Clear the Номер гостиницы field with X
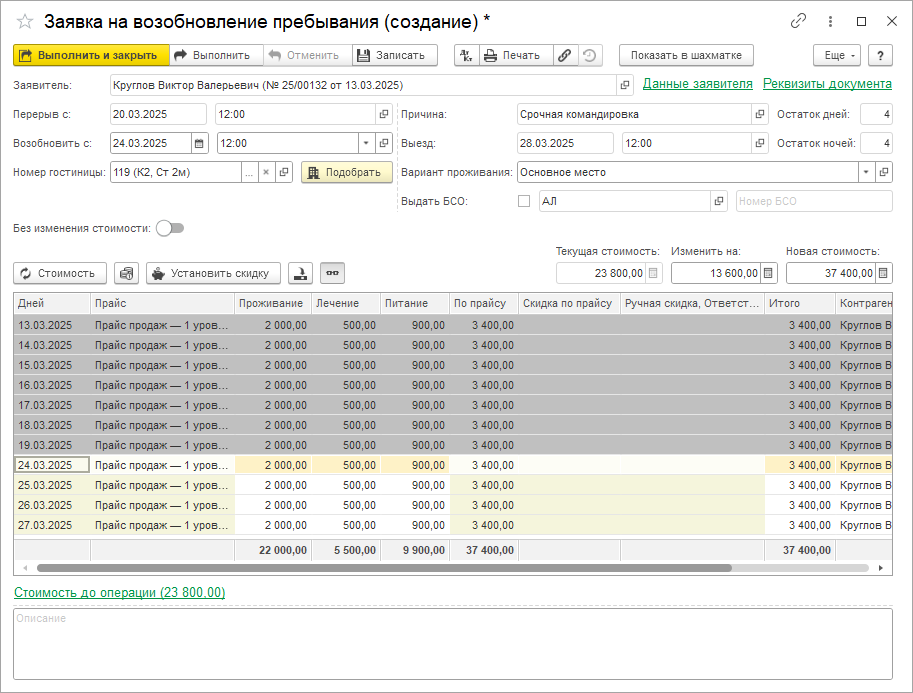 (x=267, y=172)
